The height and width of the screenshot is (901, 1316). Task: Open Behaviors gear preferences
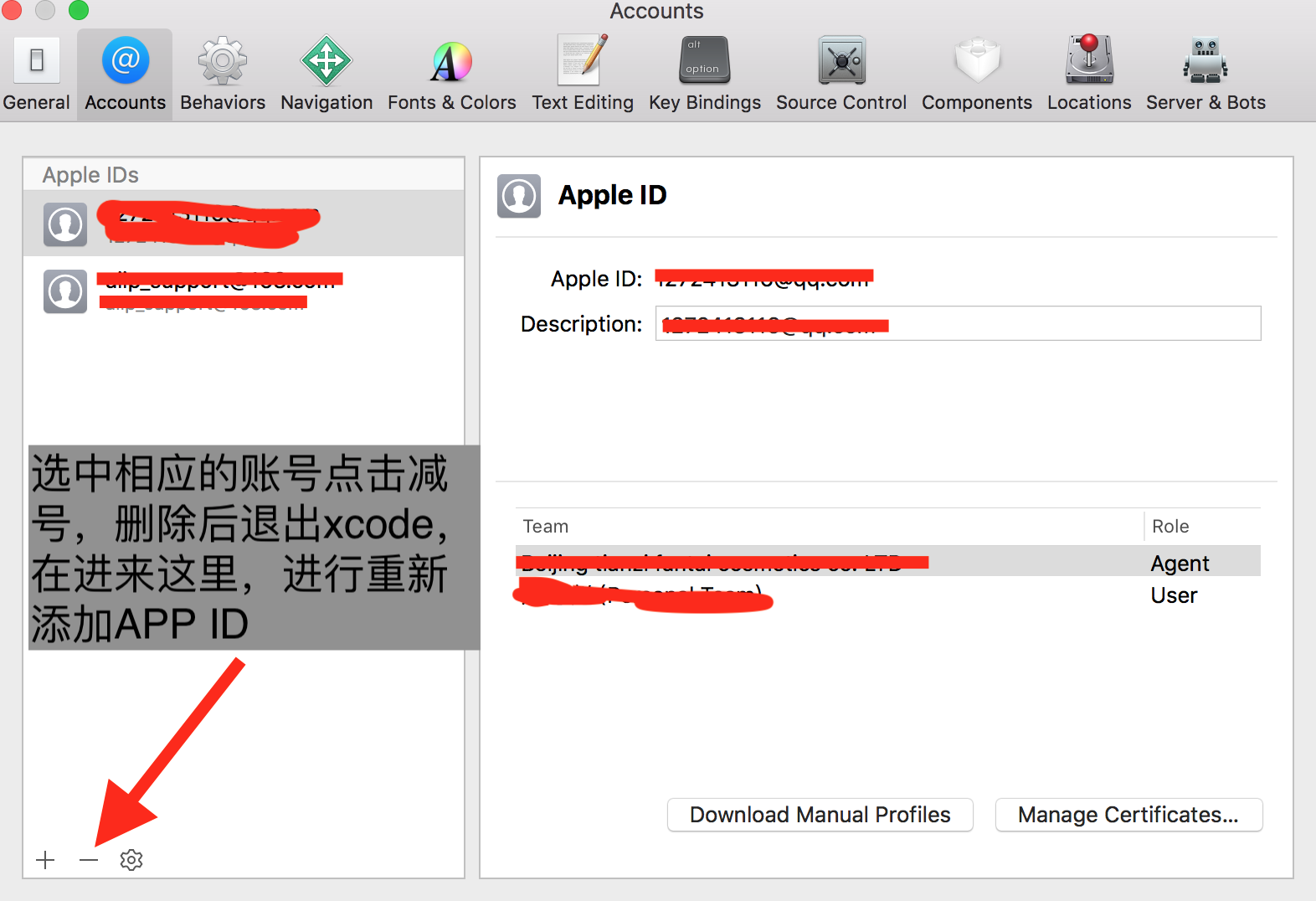coord(222,75)
